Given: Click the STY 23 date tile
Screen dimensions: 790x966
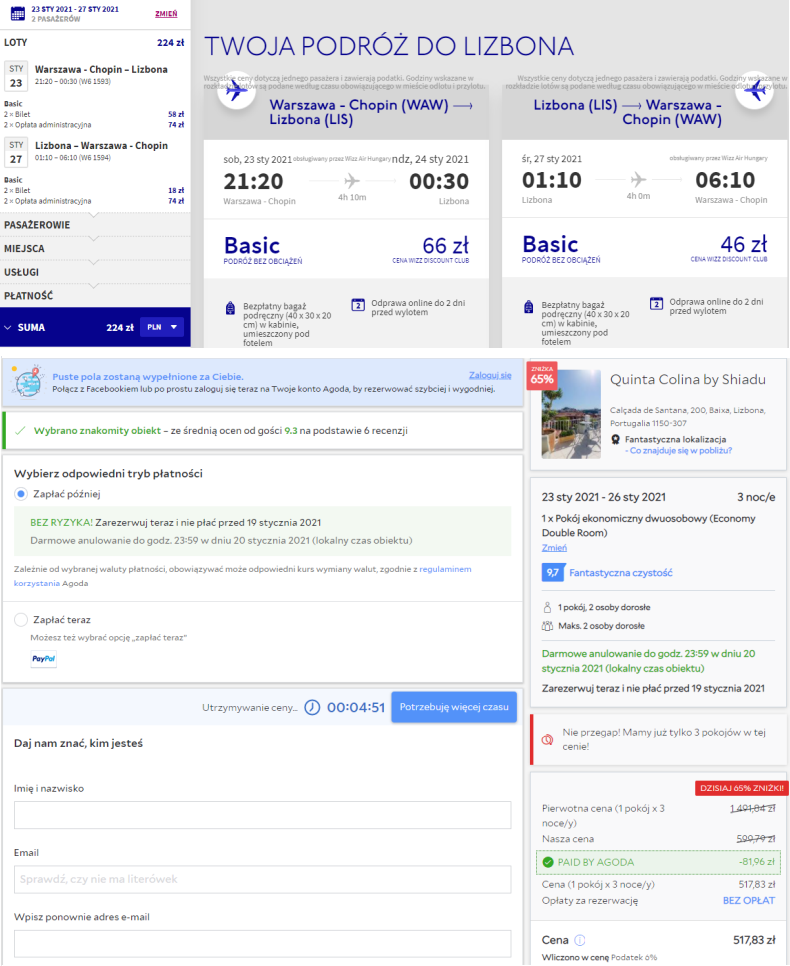Looking at the screenshot, I should [x=16, y=76].
